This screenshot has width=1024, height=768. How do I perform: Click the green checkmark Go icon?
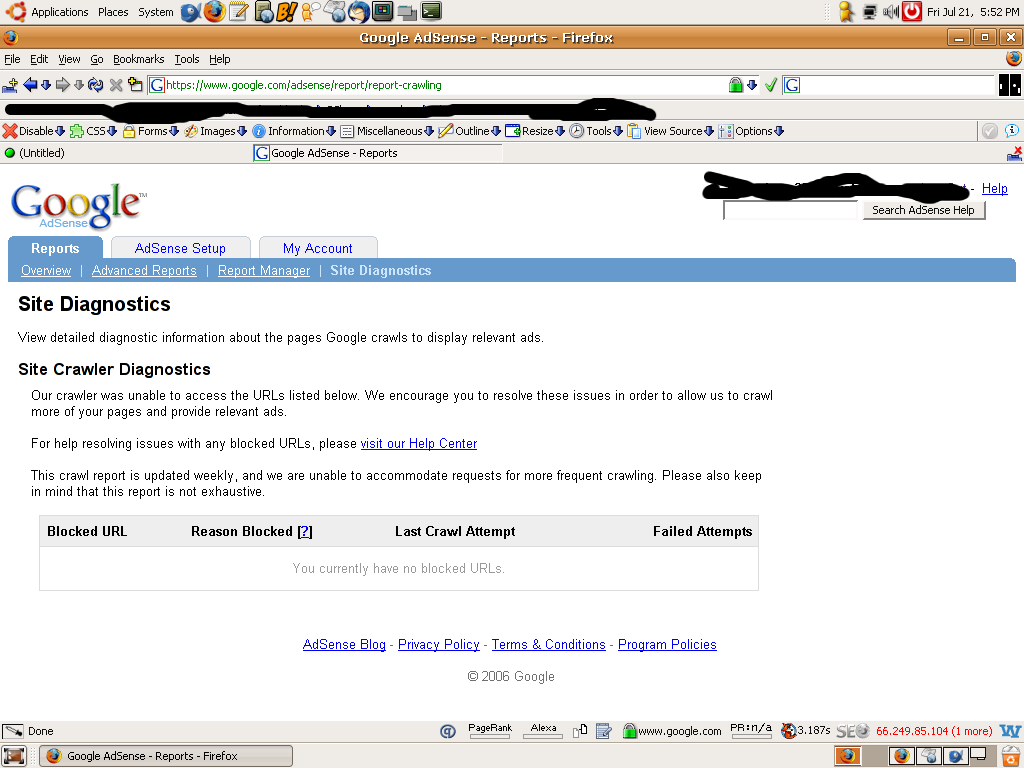click(771, 85)
